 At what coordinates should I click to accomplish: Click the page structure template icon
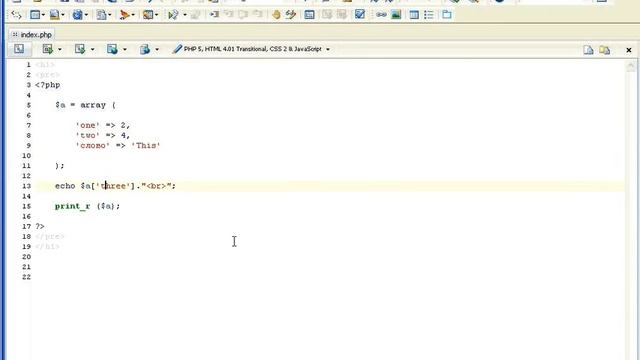(35, 15)
